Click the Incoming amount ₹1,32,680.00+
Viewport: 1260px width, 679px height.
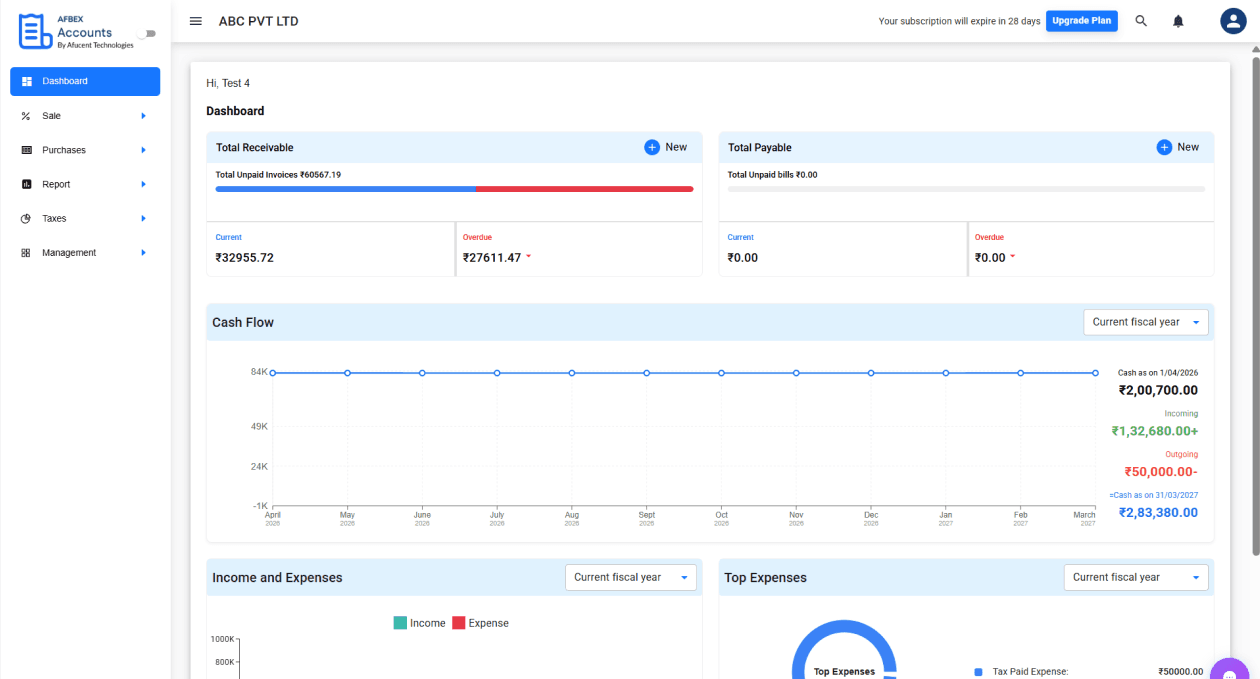[1155, 431]
